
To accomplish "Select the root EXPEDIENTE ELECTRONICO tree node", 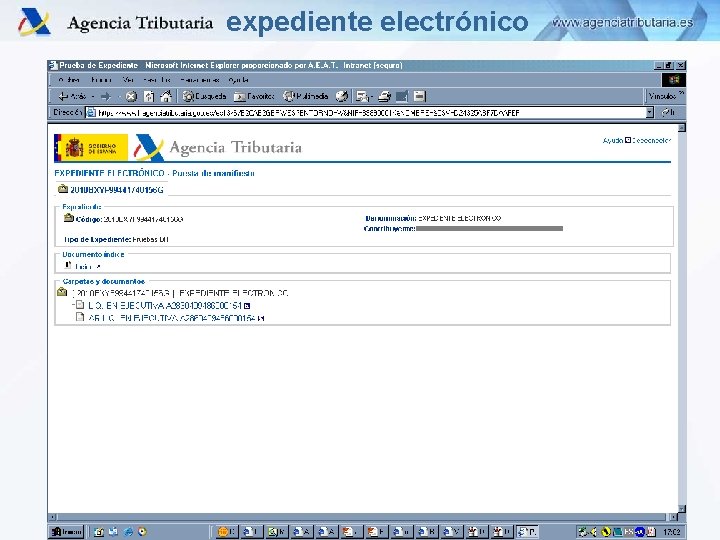I will (180, 293).
